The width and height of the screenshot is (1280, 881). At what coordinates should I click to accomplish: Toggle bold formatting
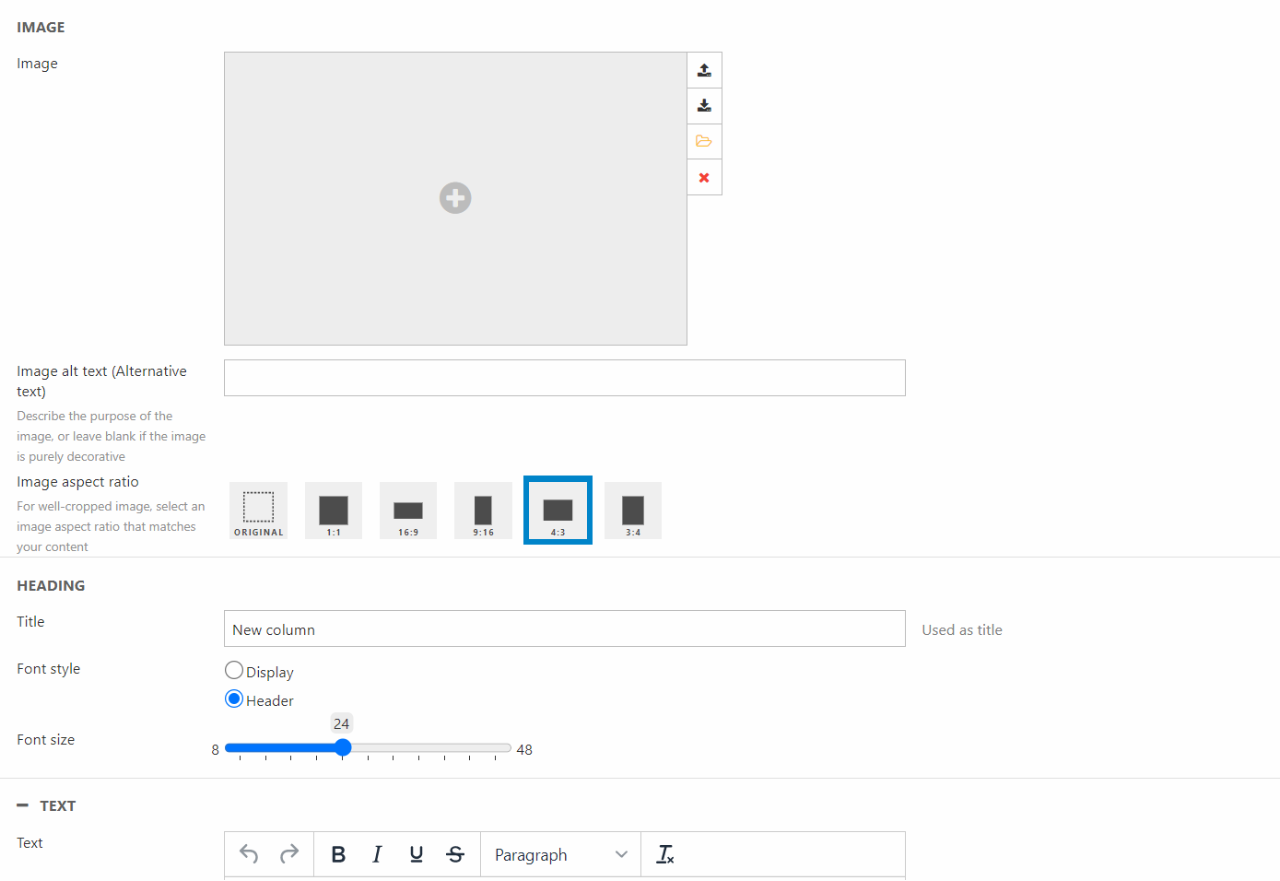[x=338, y=855]
